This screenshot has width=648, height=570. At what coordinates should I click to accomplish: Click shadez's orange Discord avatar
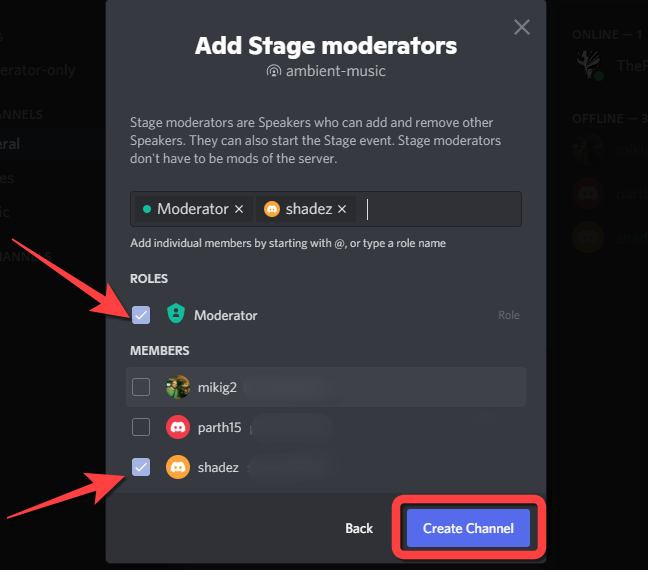point(177,466)
